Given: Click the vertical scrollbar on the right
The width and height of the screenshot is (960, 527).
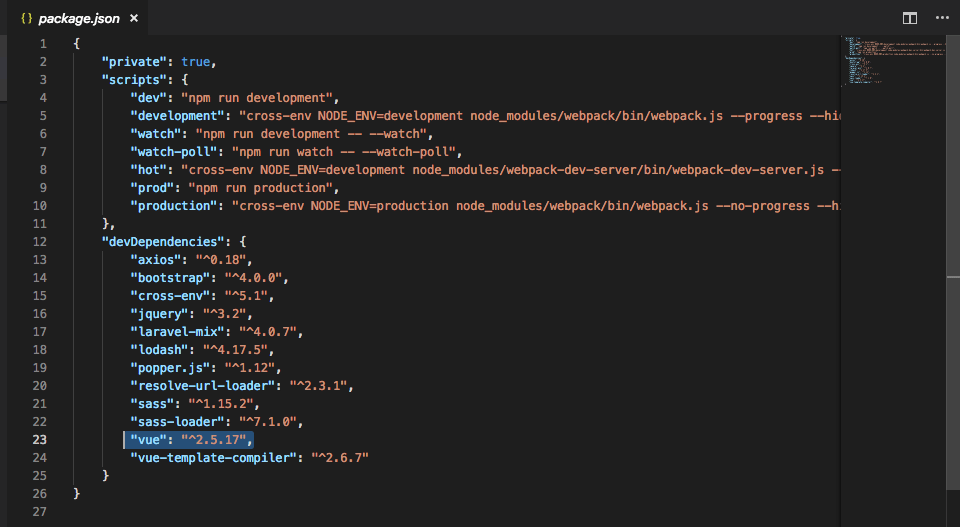Looking at the screenshot, I should pos(953,263).
